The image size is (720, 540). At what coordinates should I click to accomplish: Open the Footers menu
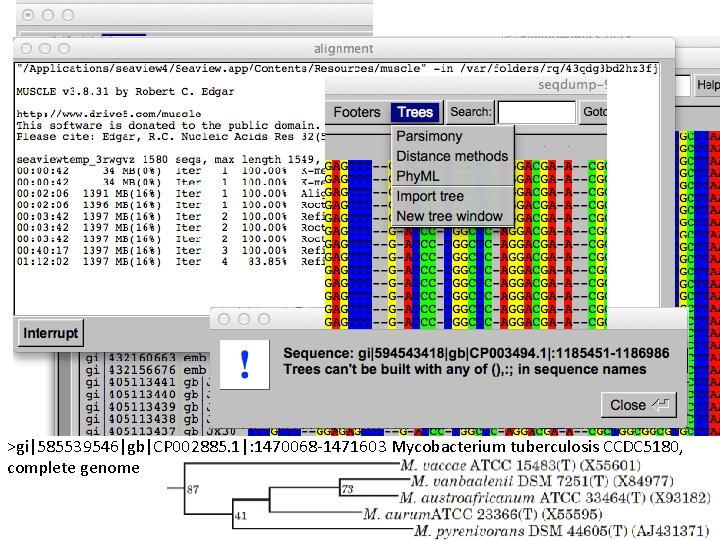point(357,112)
